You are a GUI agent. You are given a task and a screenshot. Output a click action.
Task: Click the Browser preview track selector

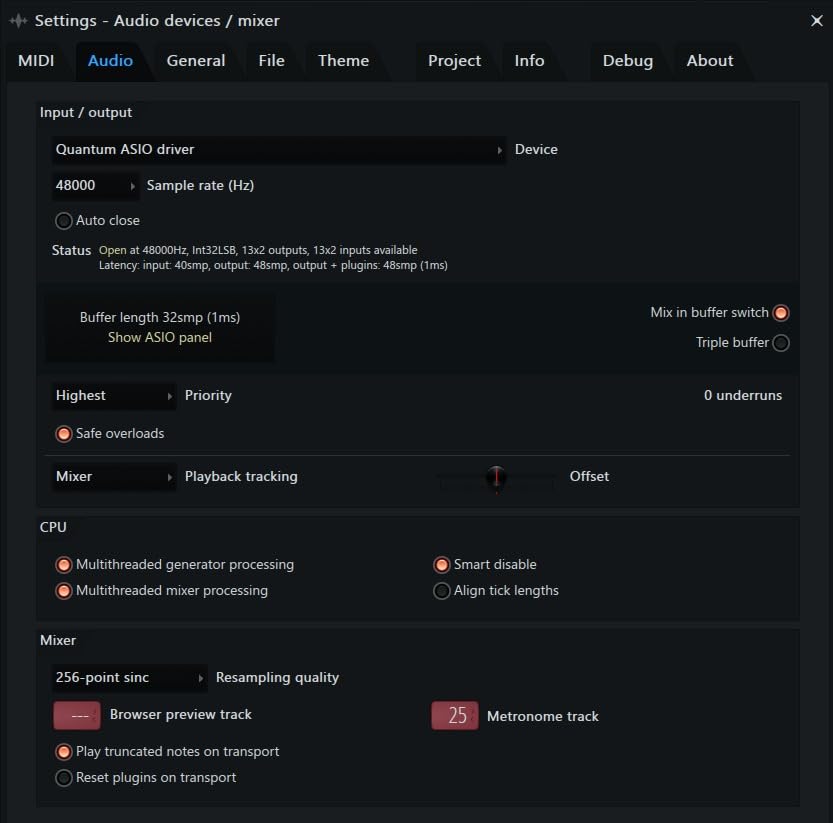(77, 715)
